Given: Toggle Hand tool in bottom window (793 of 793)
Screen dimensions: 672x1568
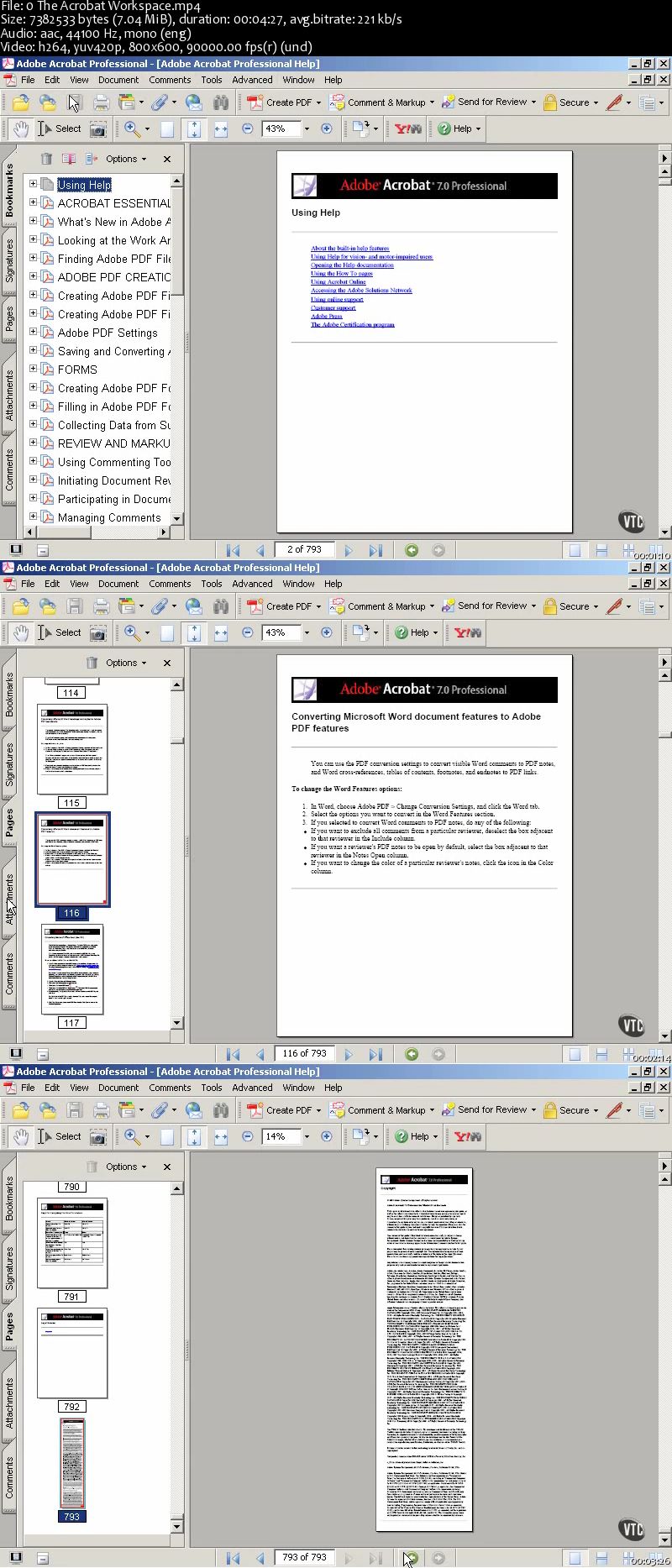Looking at the screenshot, I should (x=21, y=1136).
